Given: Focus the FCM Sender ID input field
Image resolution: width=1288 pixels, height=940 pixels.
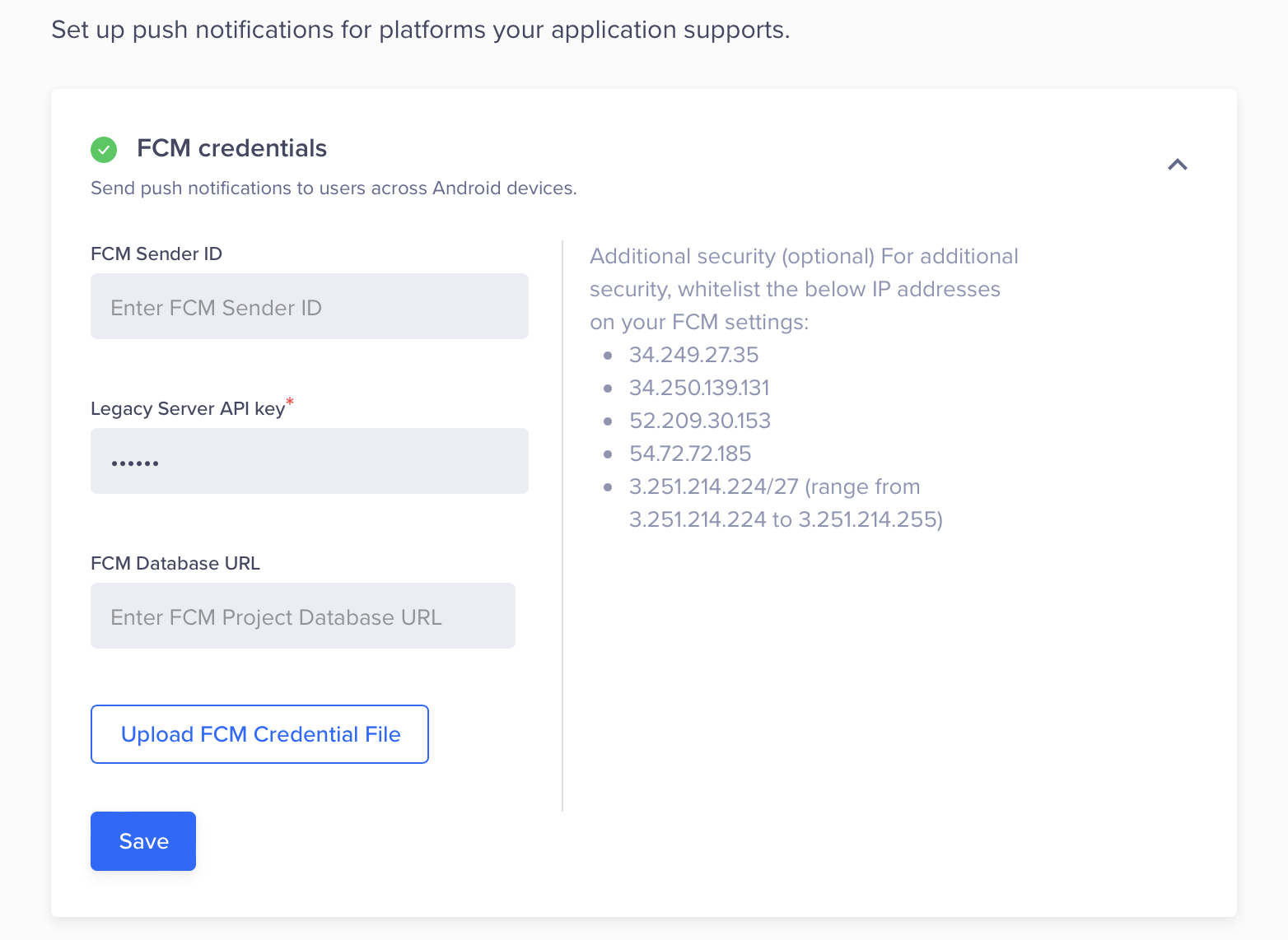Looking at the screenshot, I should click(x=309, y=306).
